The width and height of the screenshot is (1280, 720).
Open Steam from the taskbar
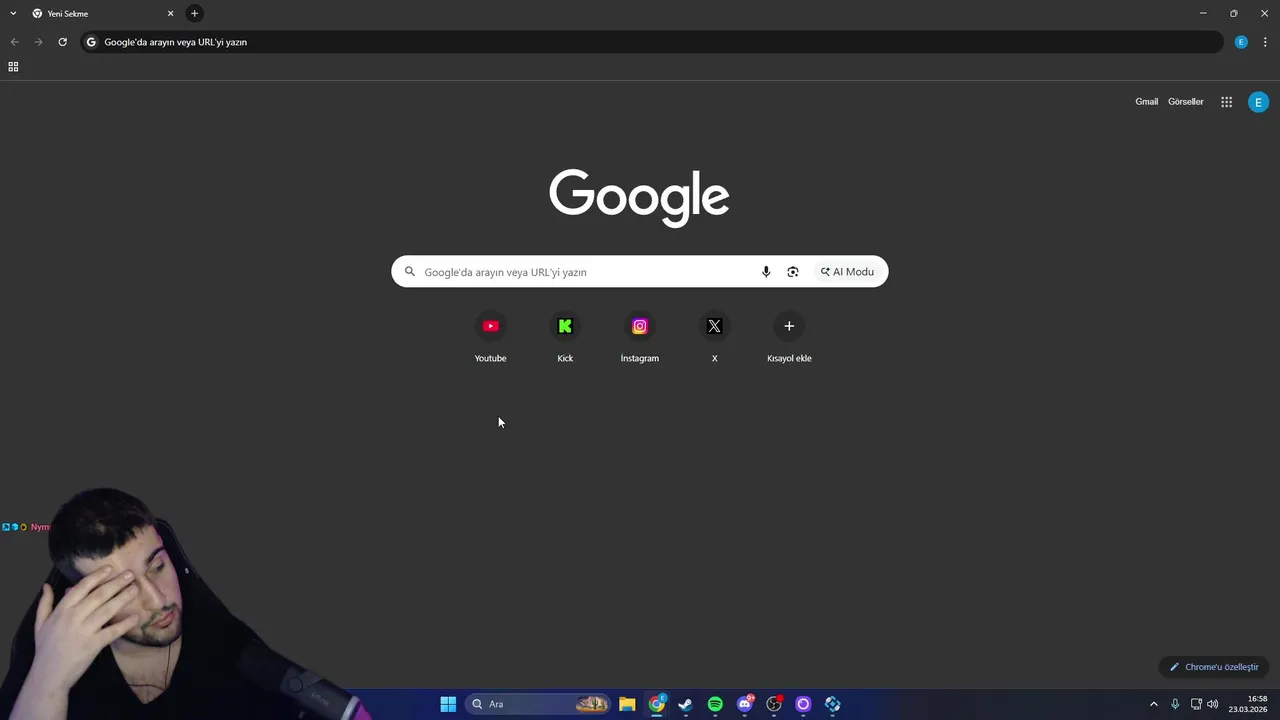[685, 704]
